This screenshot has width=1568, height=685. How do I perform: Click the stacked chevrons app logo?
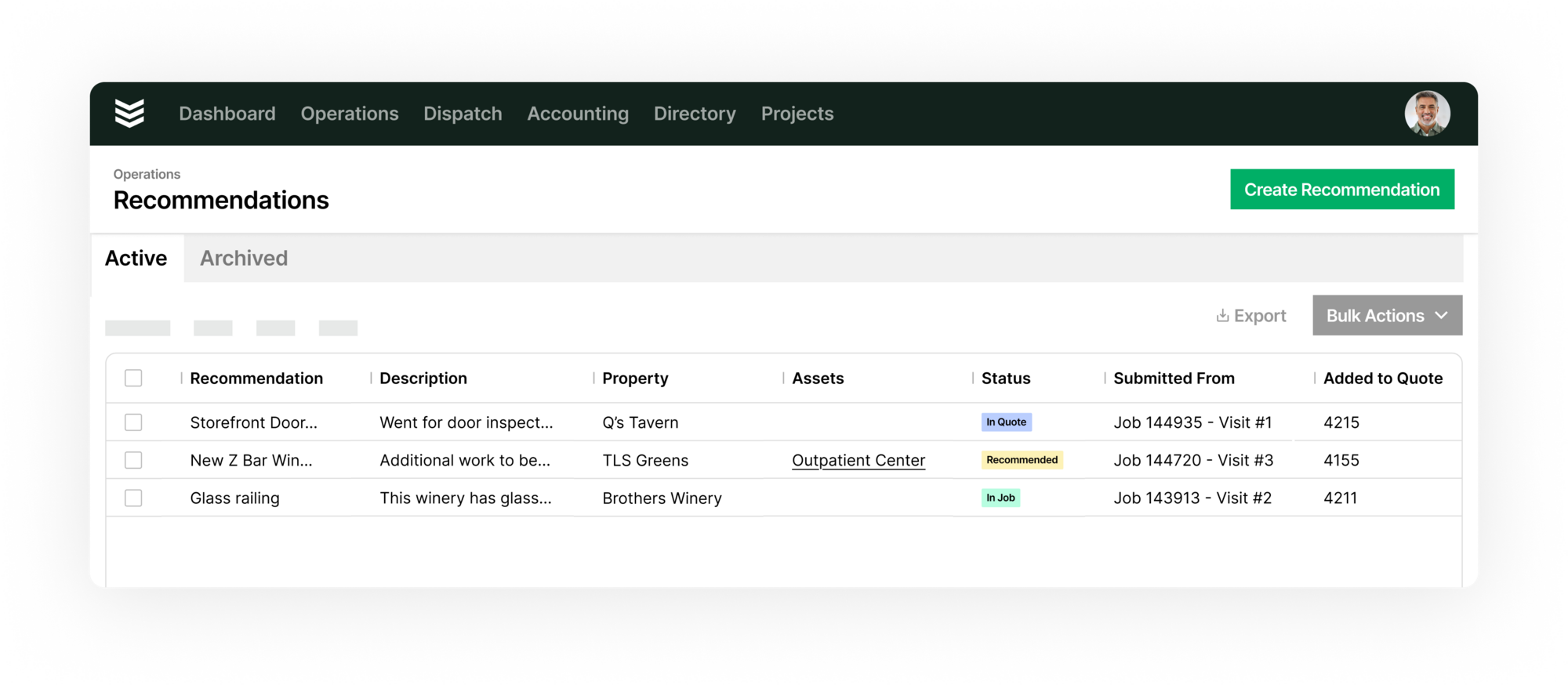coord(129,113)
